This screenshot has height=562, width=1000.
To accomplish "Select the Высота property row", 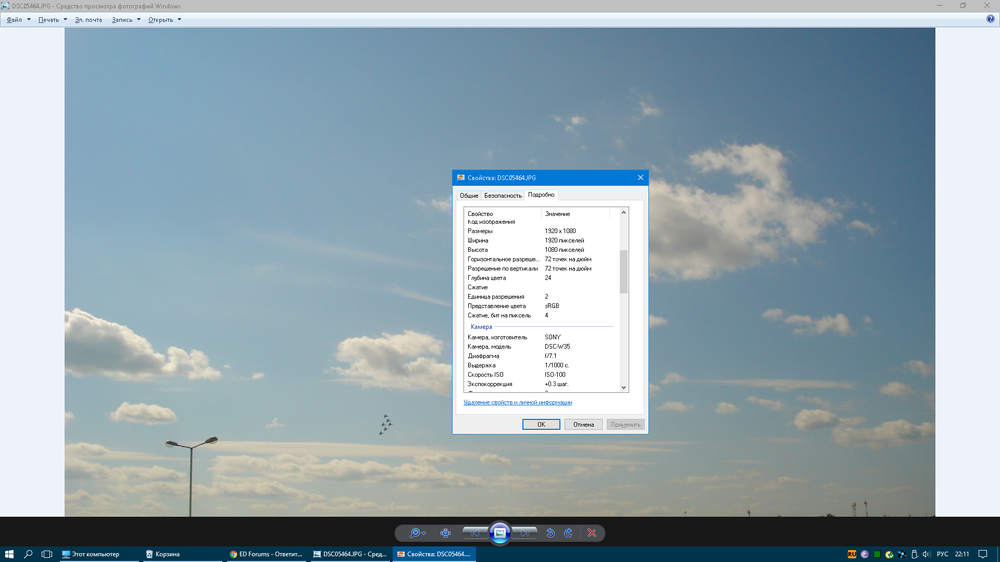I will point(541,250).
